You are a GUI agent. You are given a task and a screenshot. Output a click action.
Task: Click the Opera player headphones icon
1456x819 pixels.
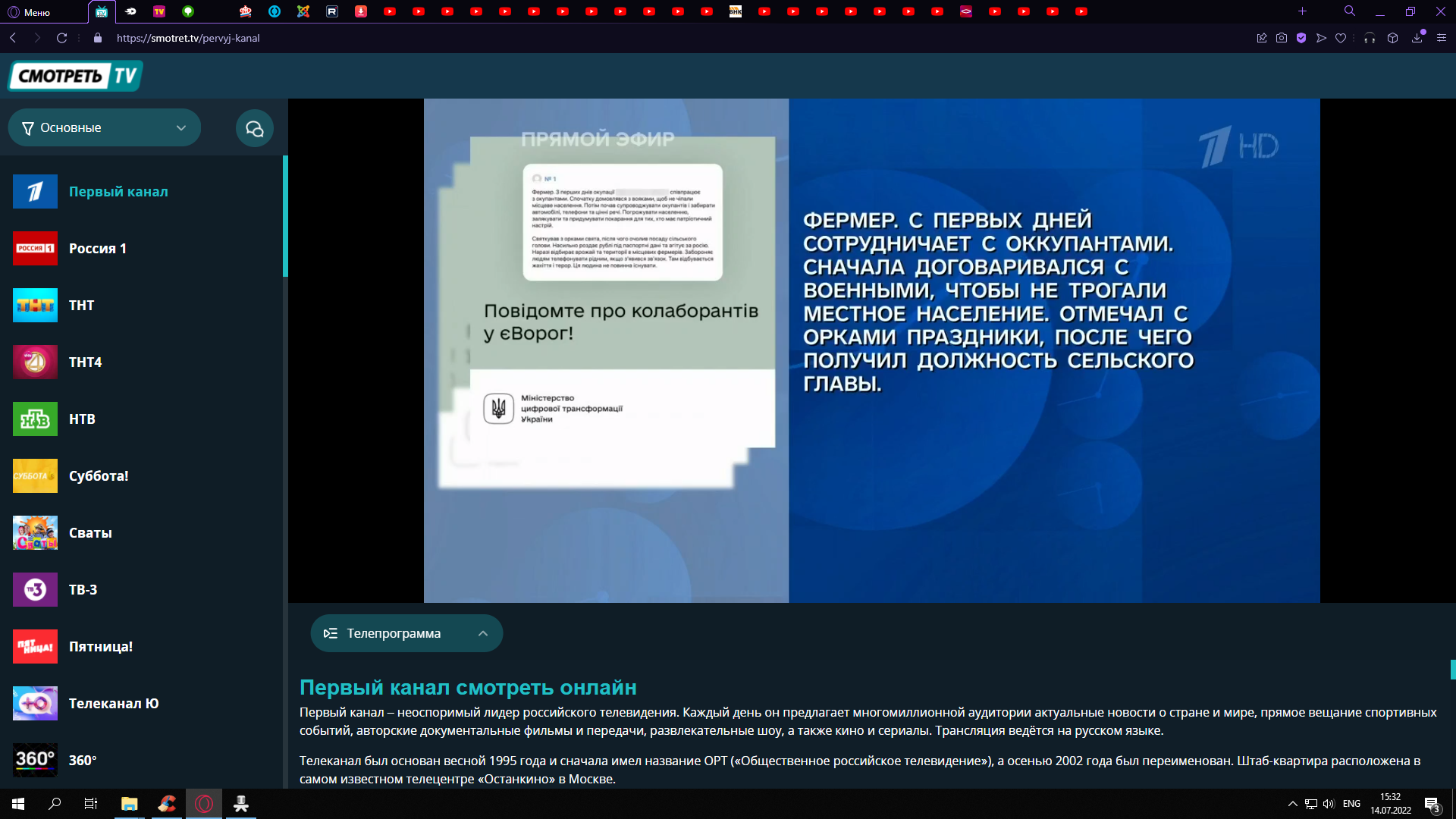point(1370,38)
